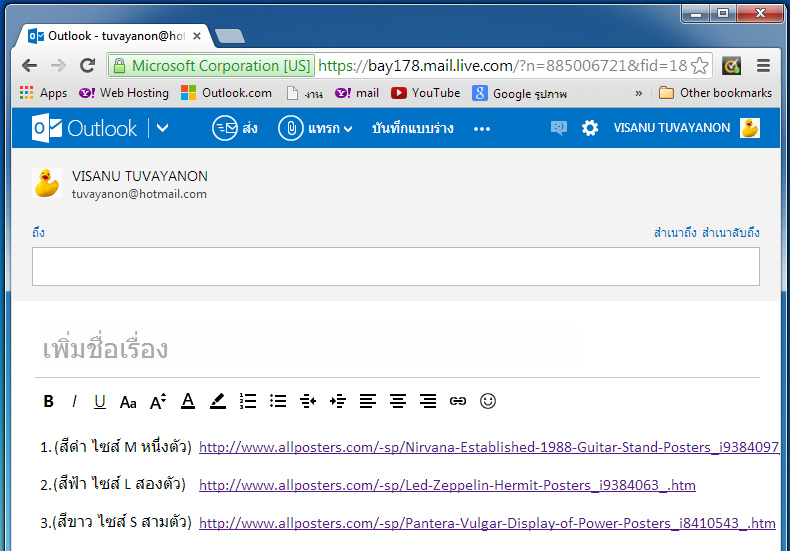Pick the font color tool

pyautogui.click(x=187, y=401)
